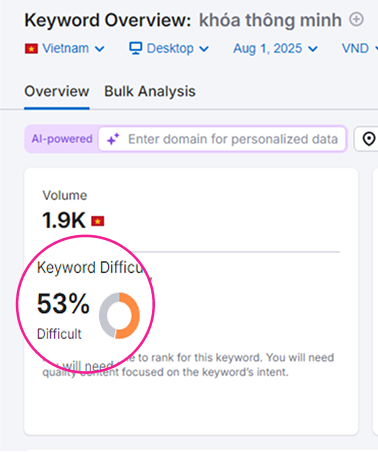This screenshot has height=452, width=378.
Task: Click the Volume label
Action: tap(65, 195)
